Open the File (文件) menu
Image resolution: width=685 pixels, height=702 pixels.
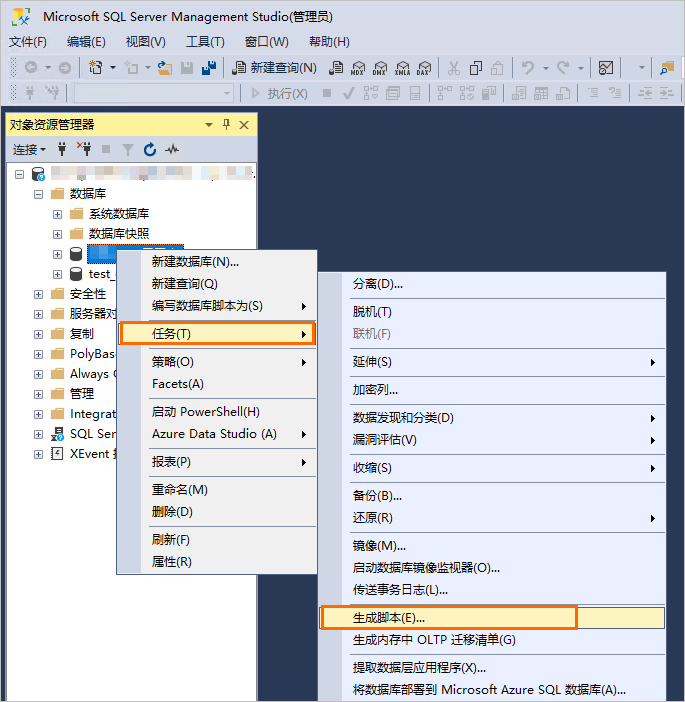coord(28,42)
